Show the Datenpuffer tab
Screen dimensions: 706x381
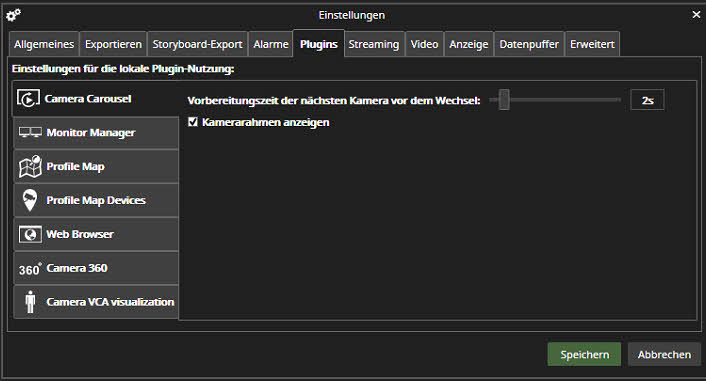click(529, 44)
